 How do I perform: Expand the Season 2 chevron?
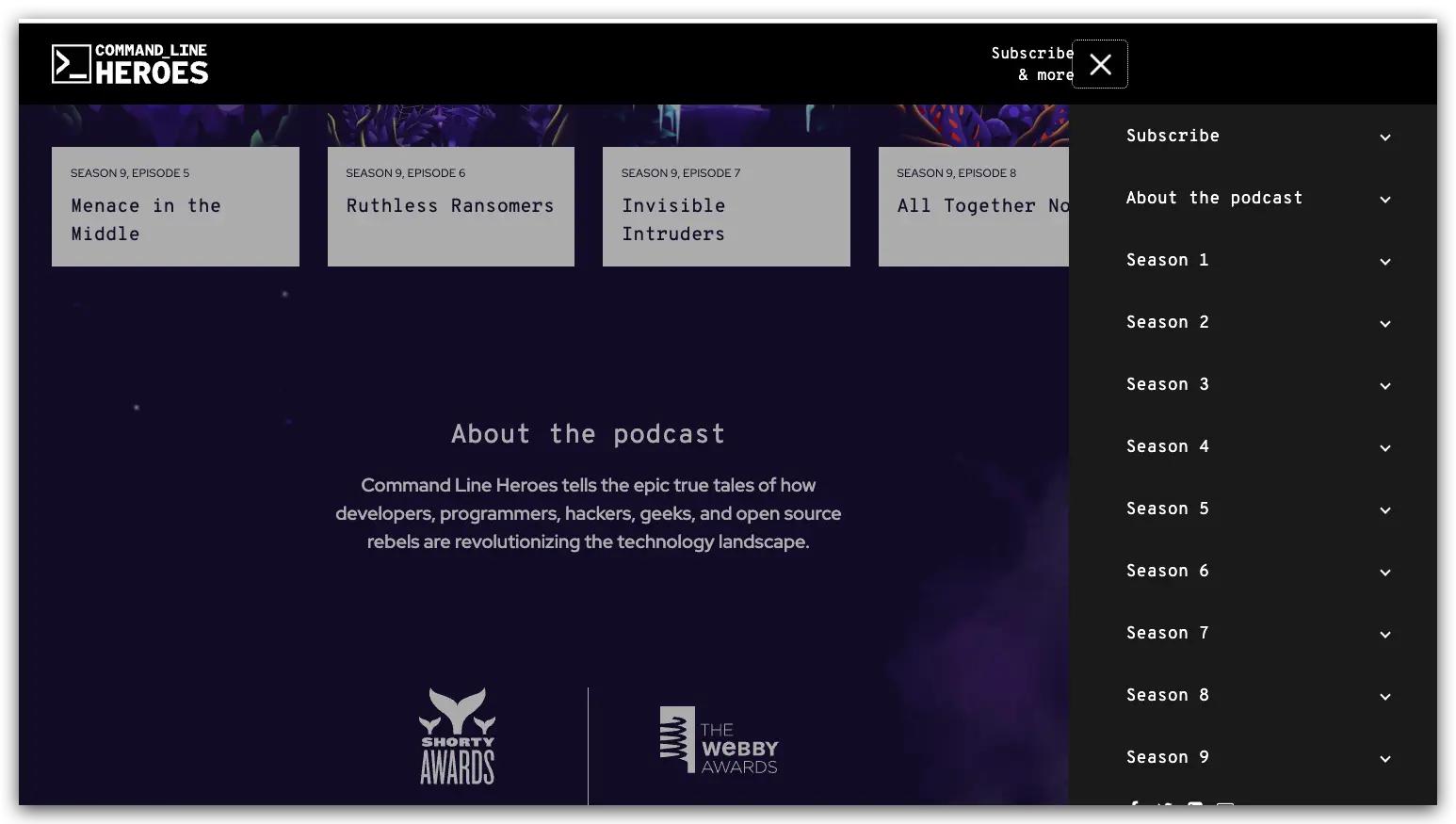pos(1385,324)
